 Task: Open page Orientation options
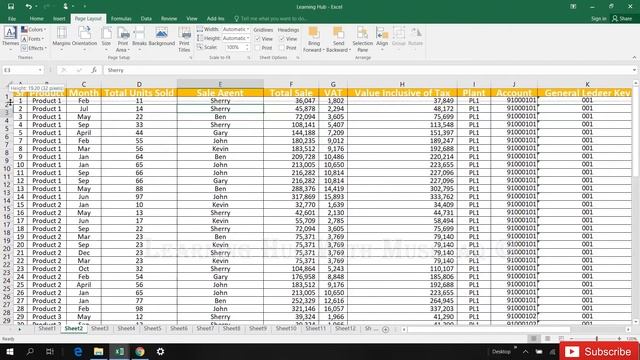coord(84,37)
